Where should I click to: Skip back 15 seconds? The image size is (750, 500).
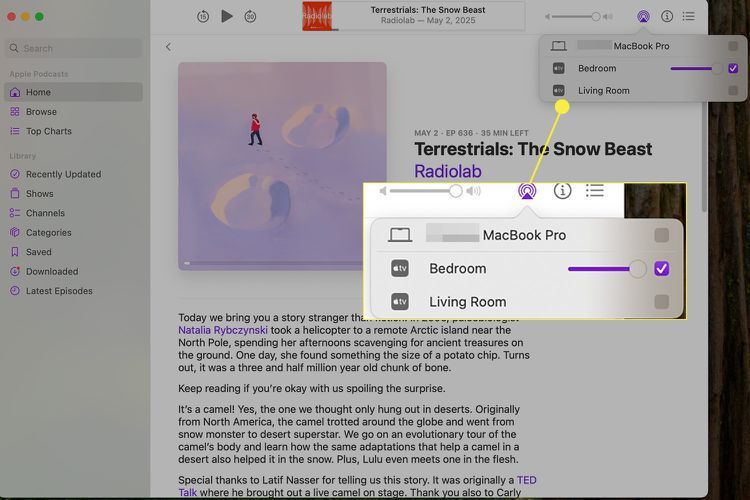(x=203, y=16)
